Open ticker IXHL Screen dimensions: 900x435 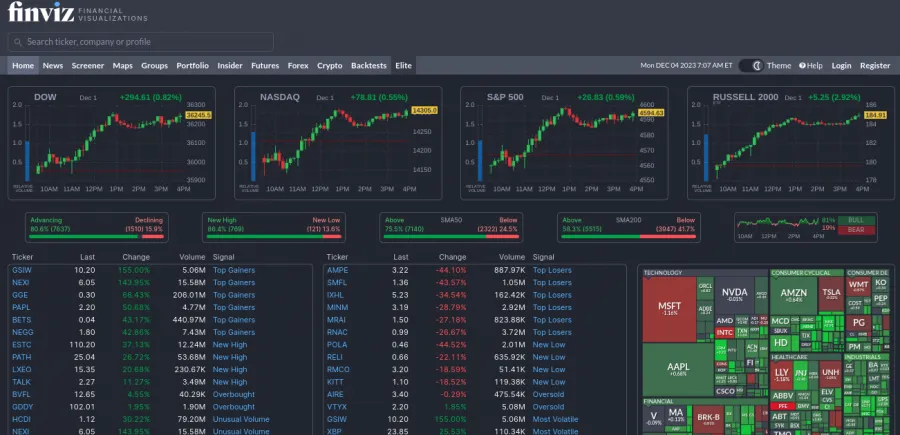coord(336,295)
